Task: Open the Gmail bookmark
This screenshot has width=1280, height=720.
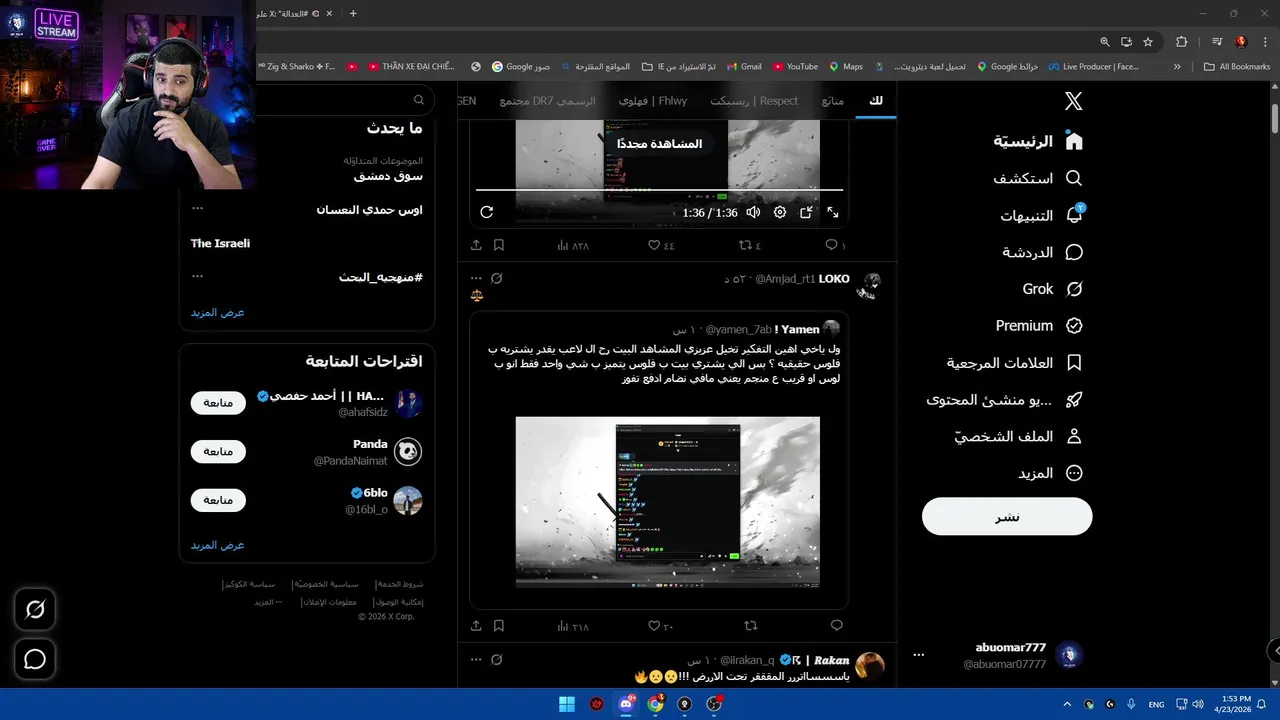Action: tap(743, 67)
